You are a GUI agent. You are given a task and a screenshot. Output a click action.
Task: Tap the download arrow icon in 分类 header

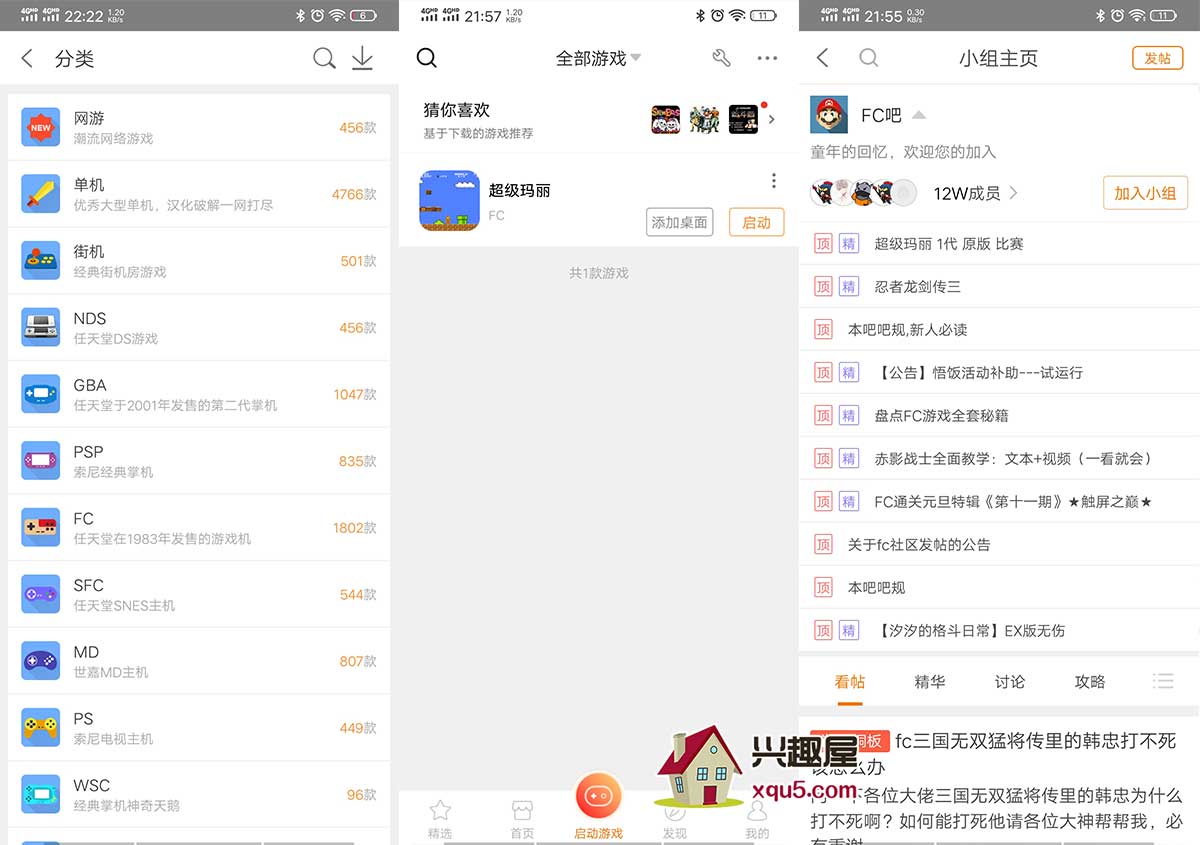click(362, 59)
